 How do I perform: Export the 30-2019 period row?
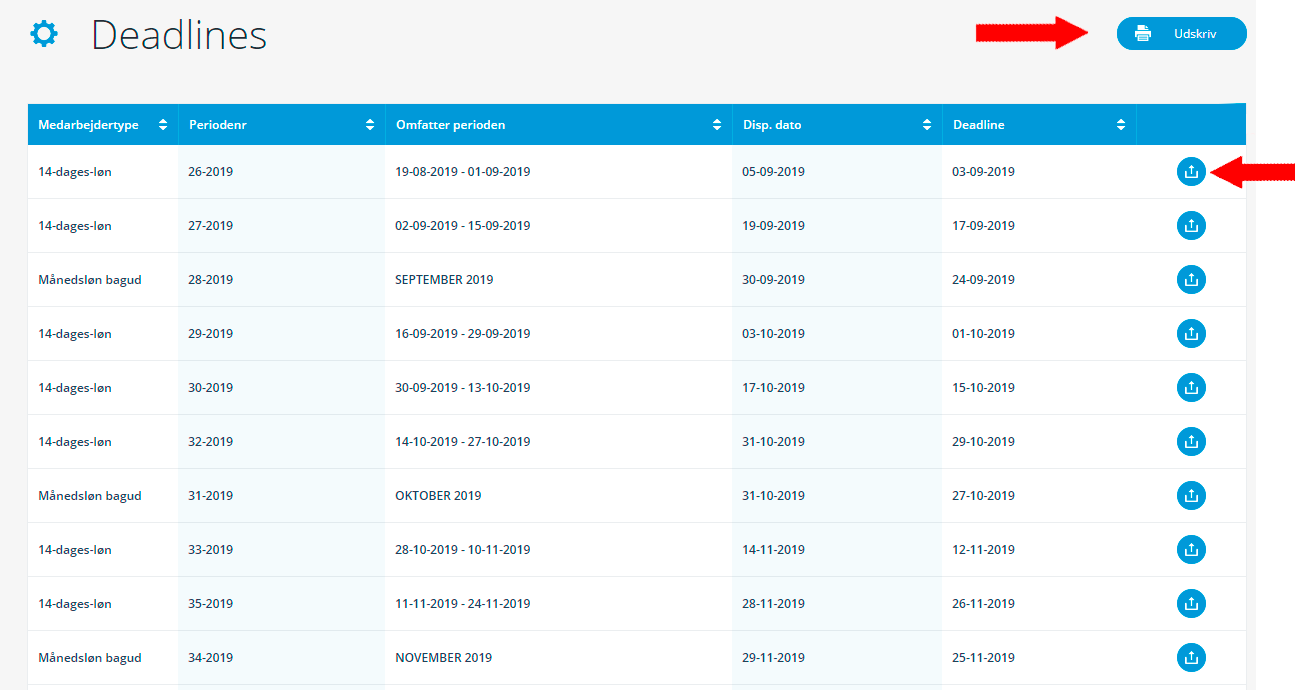(x=1190, y=388)
